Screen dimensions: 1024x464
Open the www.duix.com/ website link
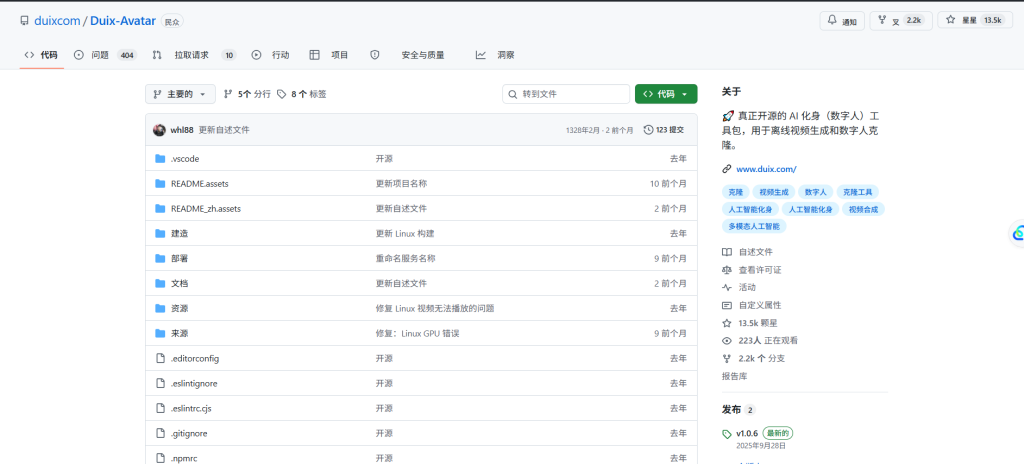766,169
